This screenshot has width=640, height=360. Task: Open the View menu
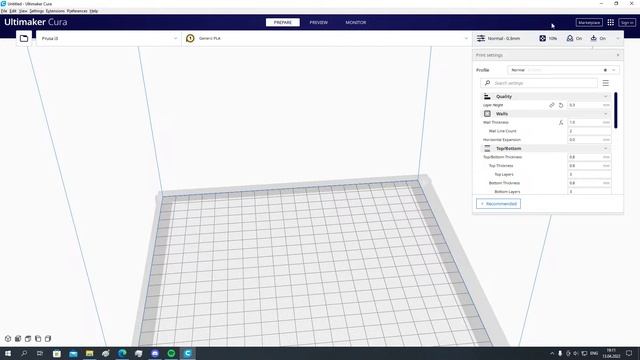point(23,11)
